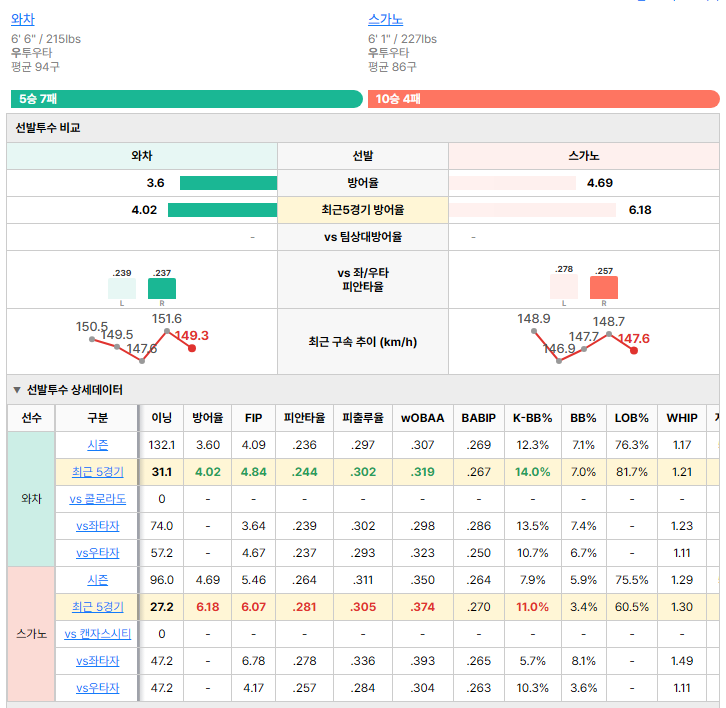Image resolution: width=726 pixels, height=708 pixels.
Task: Click 와차's season WHIP value 1.17
Action: tap(682, 445)
